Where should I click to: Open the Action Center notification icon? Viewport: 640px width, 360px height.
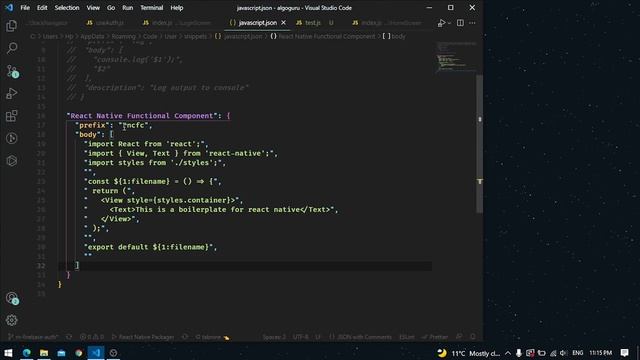point(624,353)
